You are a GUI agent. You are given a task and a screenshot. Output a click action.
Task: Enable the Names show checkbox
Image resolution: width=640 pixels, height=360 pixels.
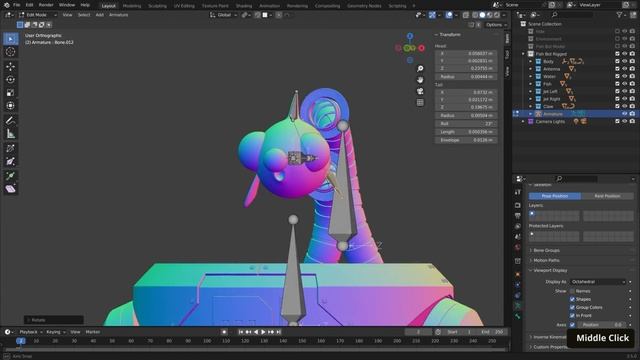(x=572, y=291)
